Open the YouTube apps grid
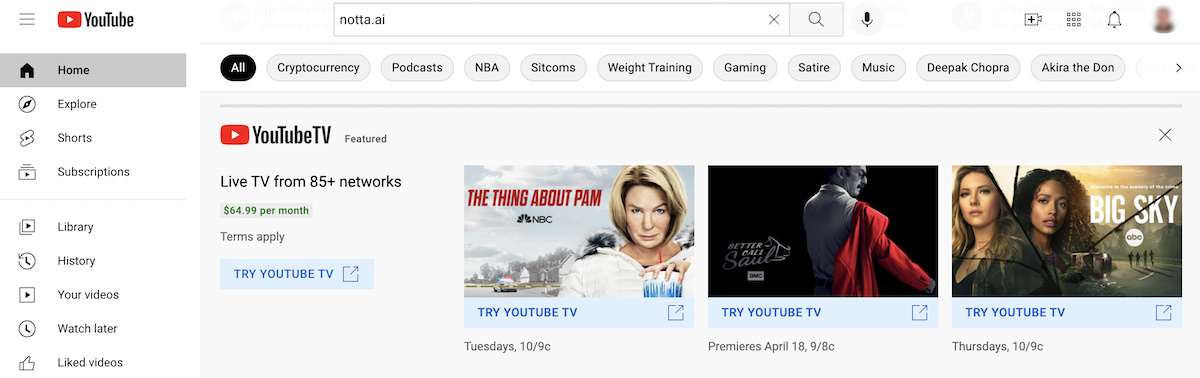This screenshot has width=1200, height=378. coord(1074,19)
